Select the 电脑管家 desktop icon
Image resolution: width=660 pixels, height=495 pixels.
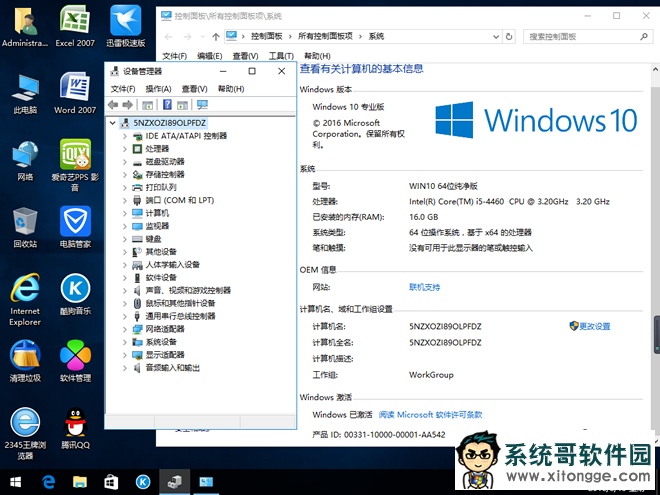tap(75, 227)
